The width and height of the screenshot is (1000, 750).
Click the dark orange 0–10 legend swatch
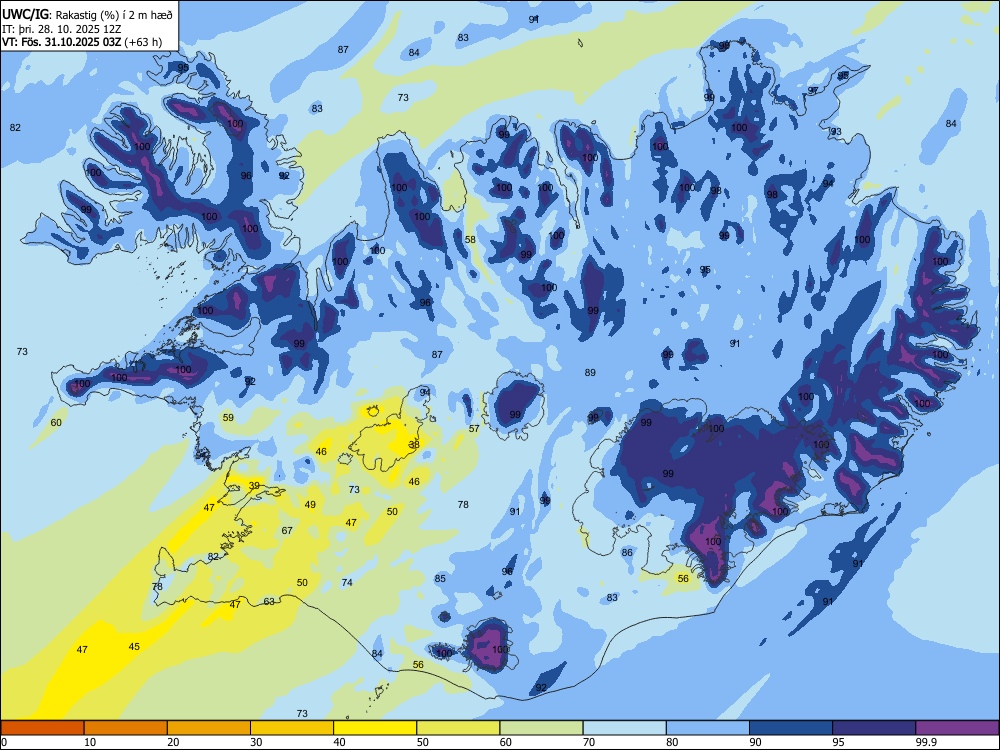click(43, 728)
